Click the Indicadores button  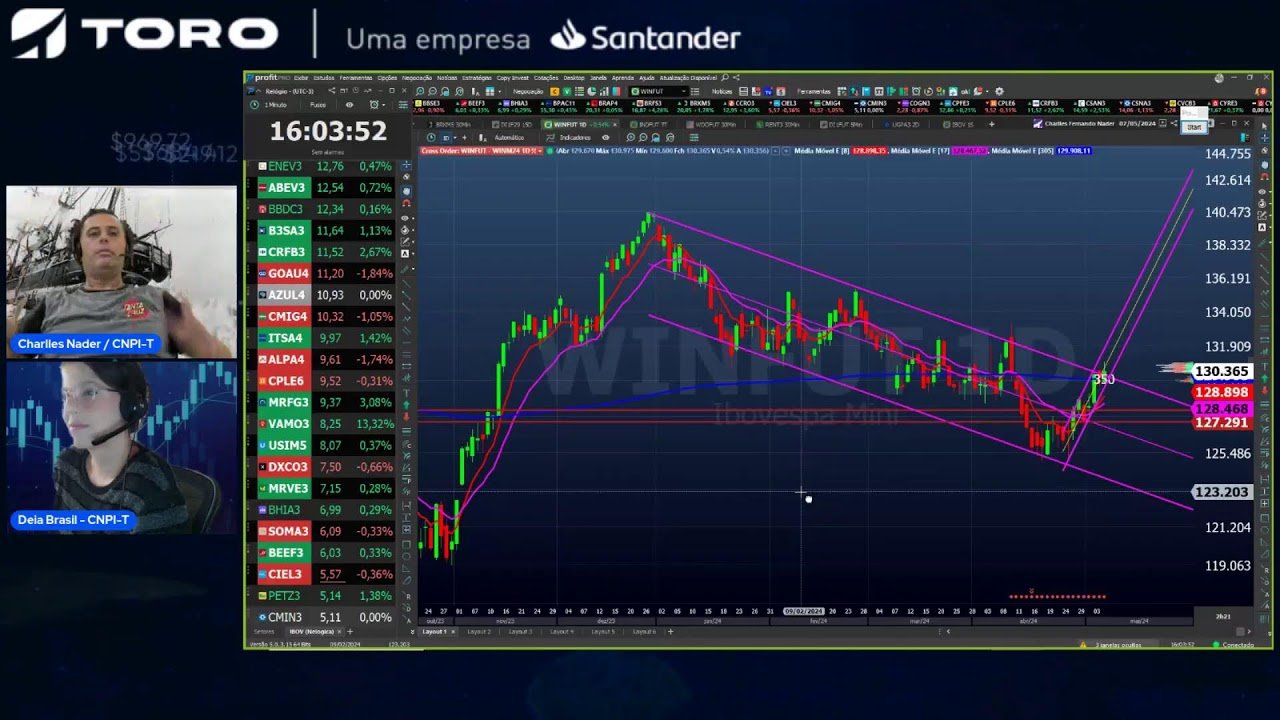pos(566,137)
